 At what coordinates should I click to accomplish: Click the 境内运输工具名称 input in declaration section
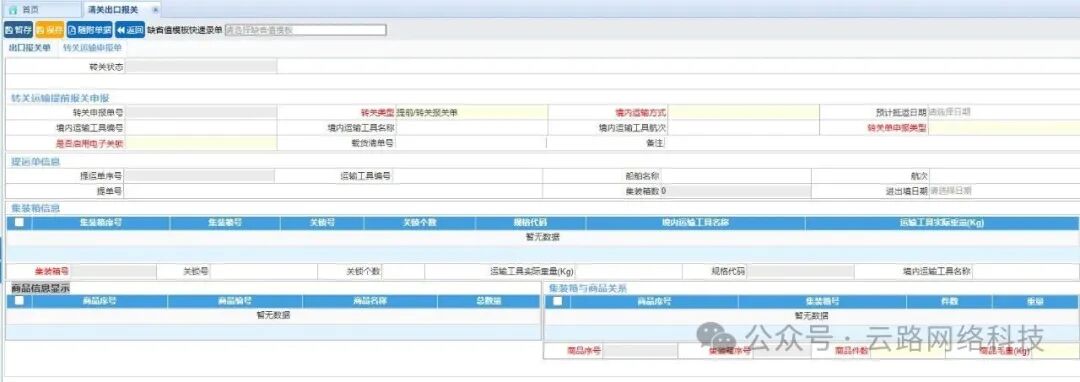coord(471,127)
